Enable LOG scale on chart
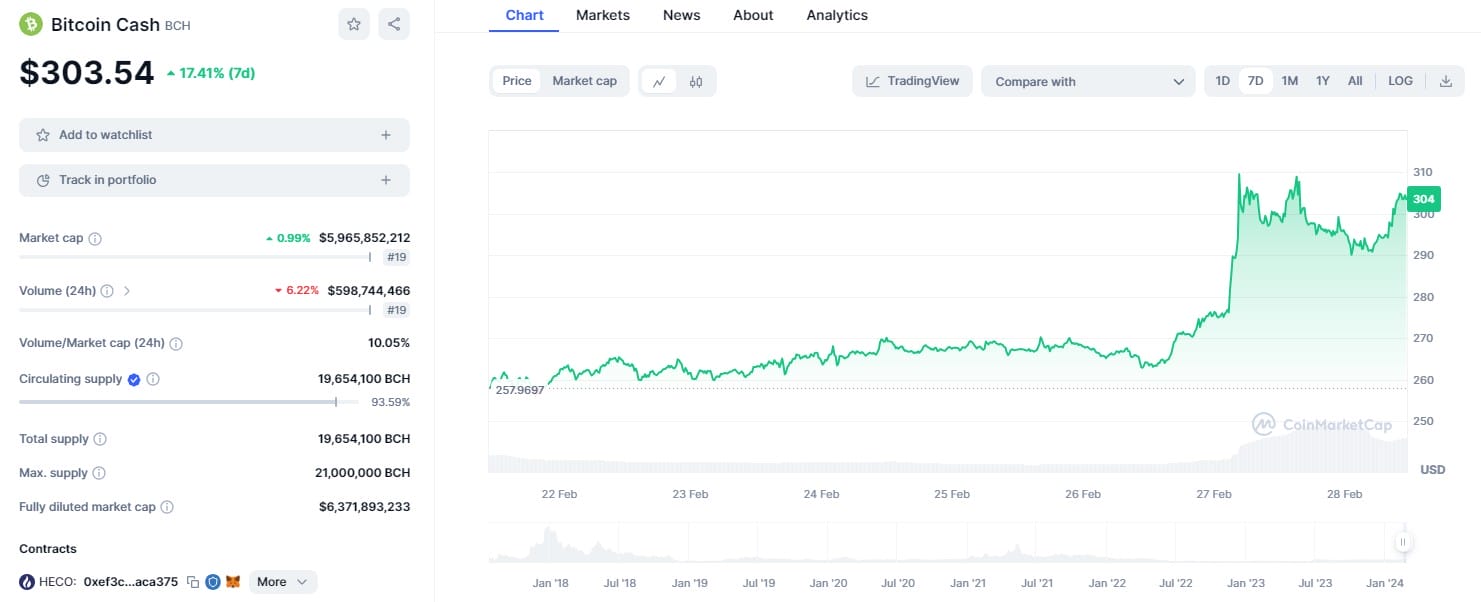Image resolution: width=1481 pixels, height=602 pixels. (1400, 81)
